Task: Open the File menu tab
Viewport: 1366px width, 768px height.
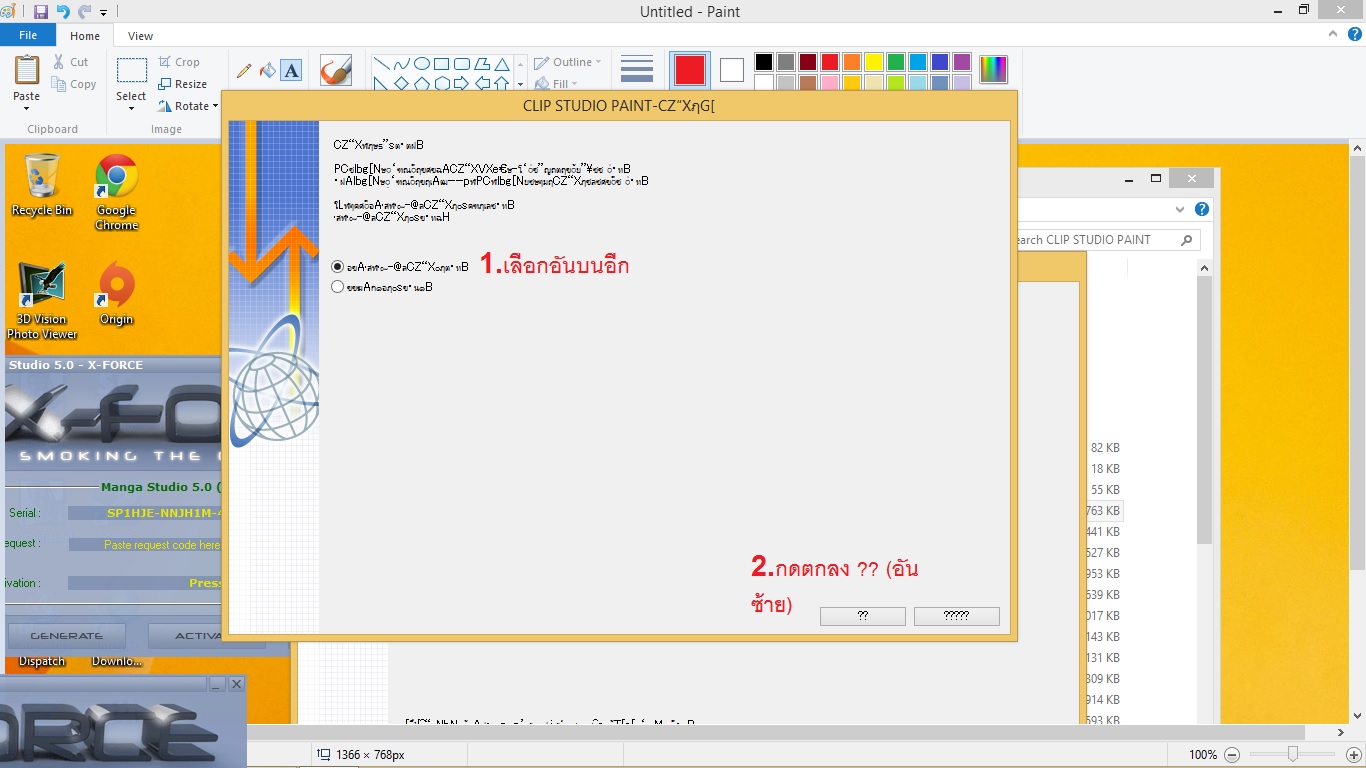Action: [x=28, y=35]
